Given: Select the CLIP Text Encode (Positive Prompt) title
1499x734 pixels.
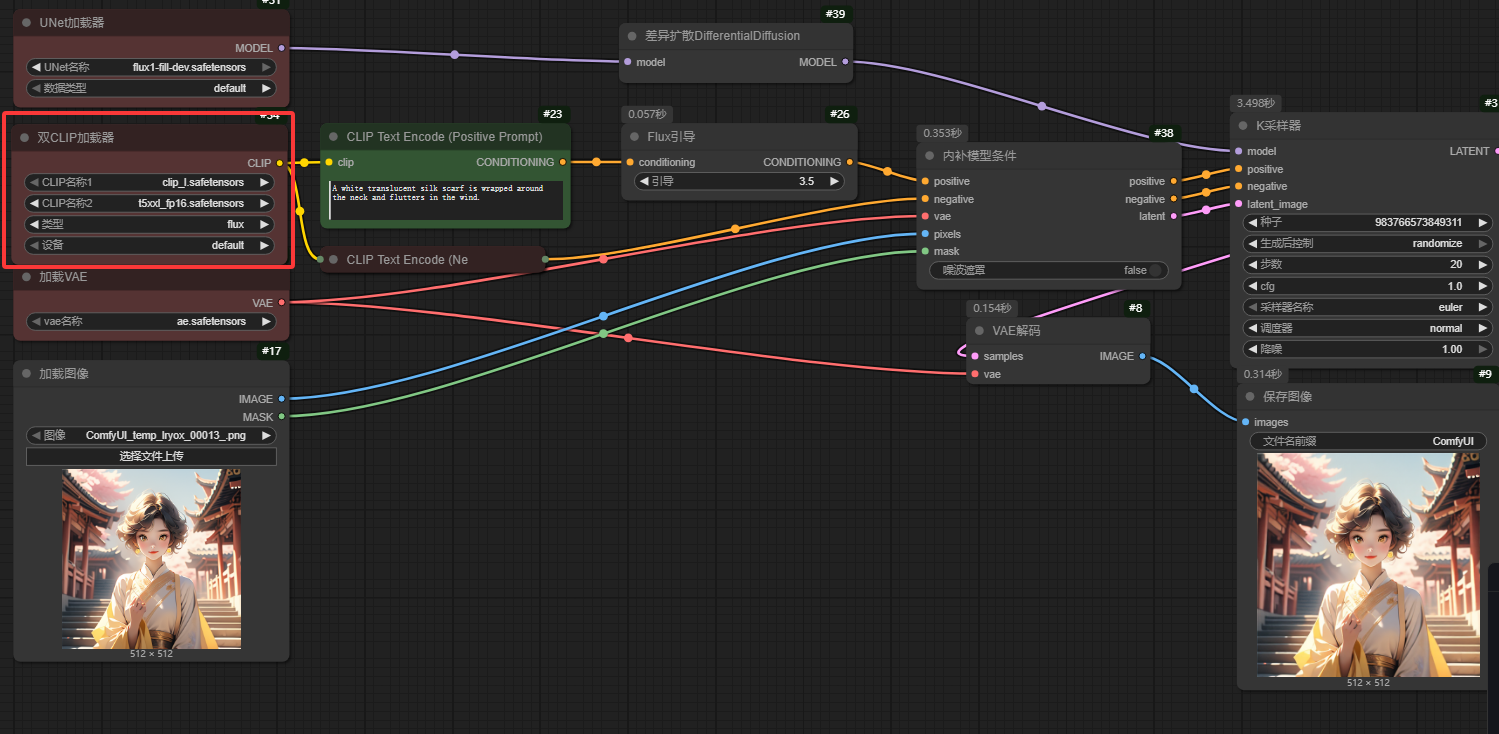Looking at the screenshot, I should point(444,137).
